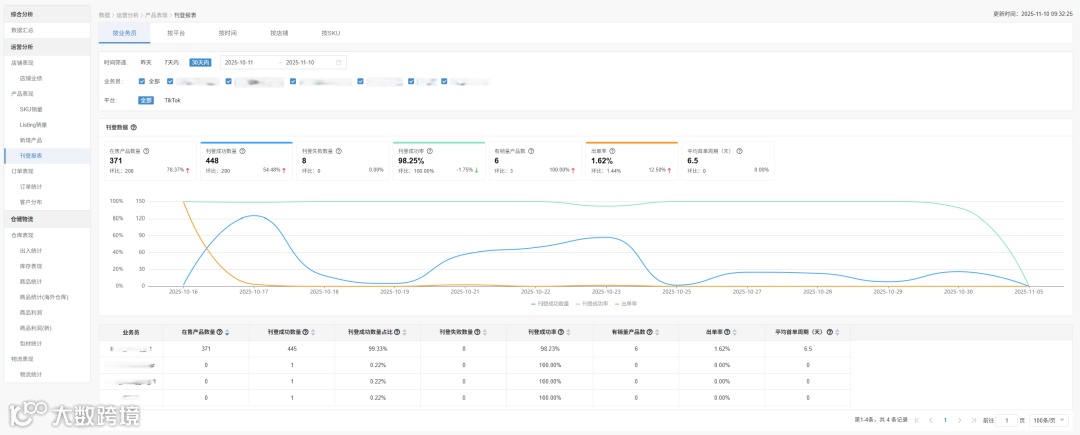The height and width of the screenshot is (435, 1080).
Task: Go to previous page with pagination arrow
Action: coord(931,420)
